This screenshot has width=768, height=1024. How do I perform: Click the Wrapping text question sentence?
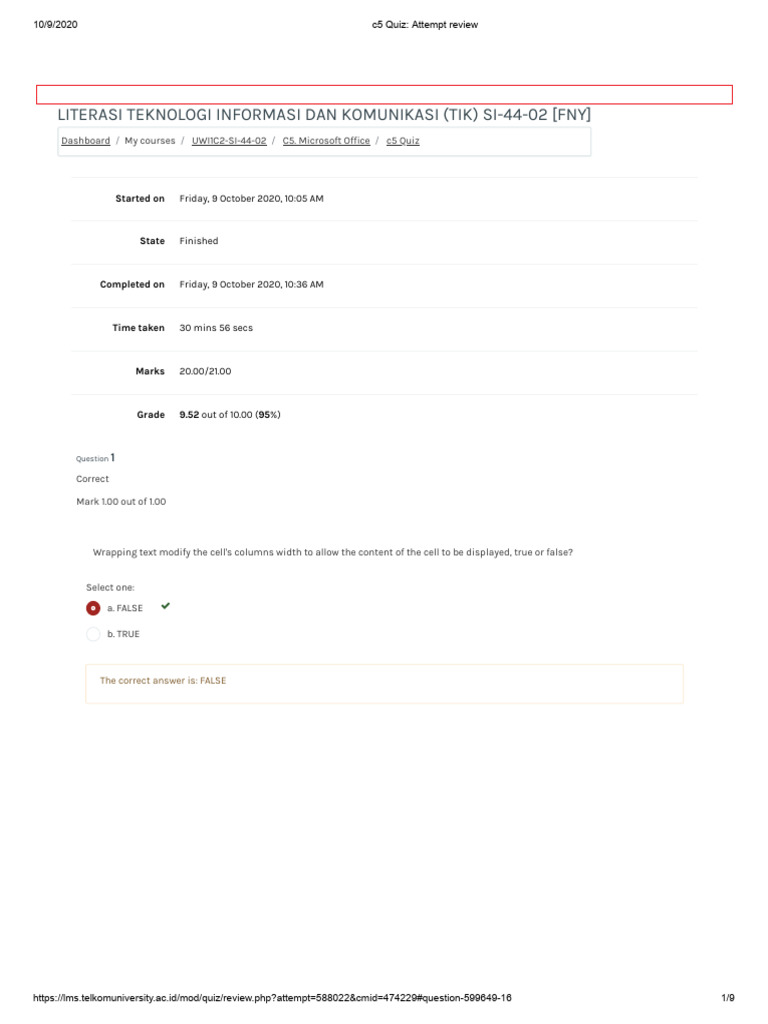point(332,552)
